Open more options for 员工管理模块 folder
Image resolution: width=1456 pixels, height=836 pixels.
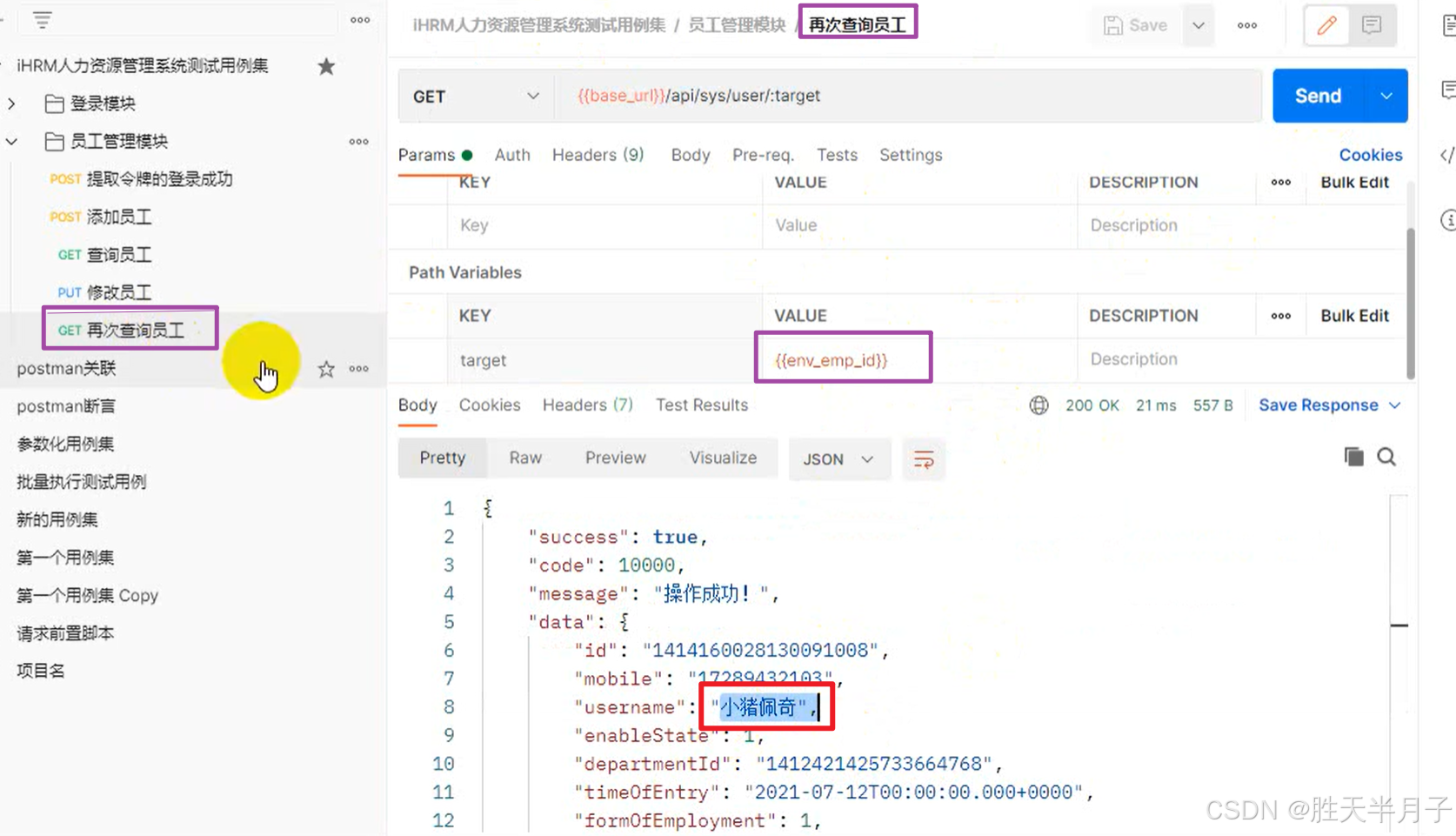click(358, 142)
